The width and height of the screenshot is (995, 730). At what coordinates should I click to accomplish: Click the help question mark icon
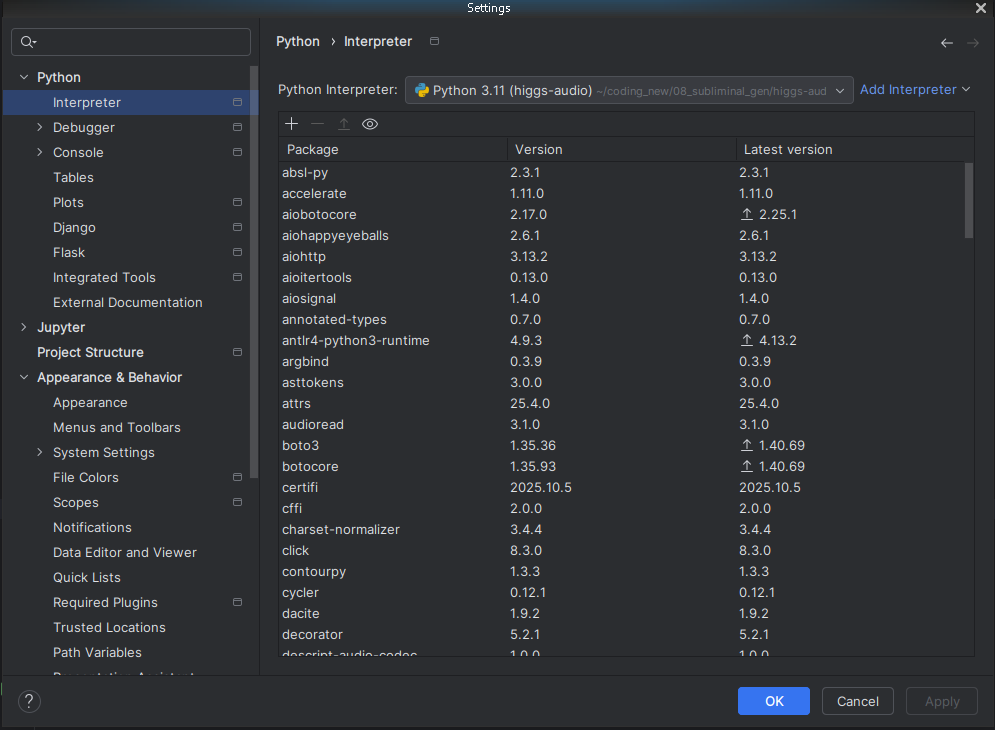point(30,701)
